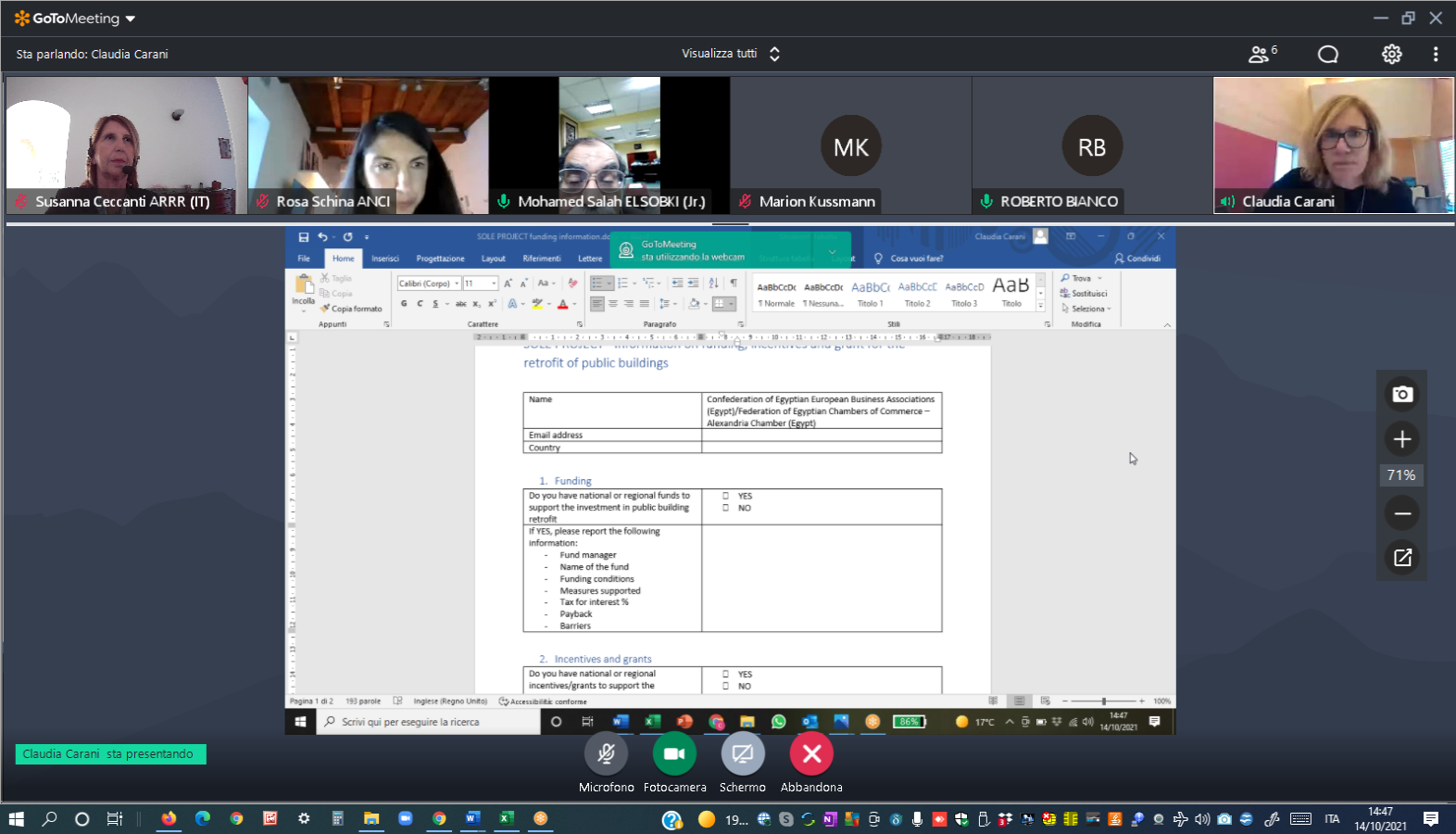Zoom out shared screen with minus icon
The width and height of the screenshot is (1456, 834).
(1402, 513)
